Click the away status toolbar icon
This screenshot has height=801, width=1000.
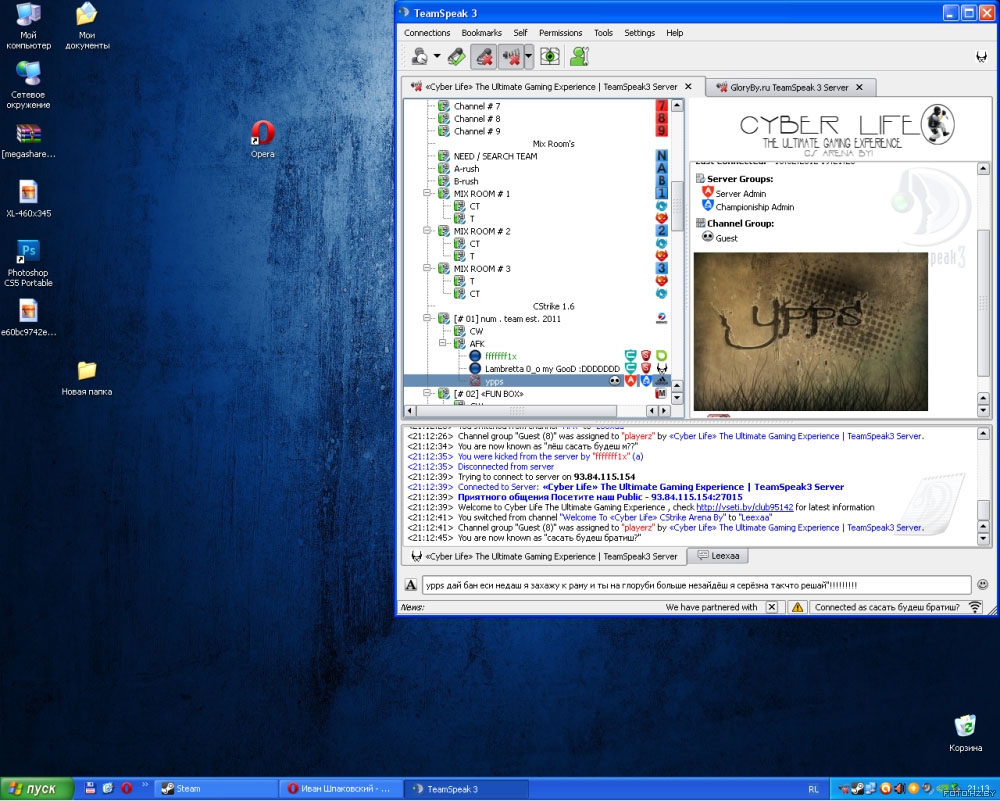pyautogui.click(x=420, y=57)
